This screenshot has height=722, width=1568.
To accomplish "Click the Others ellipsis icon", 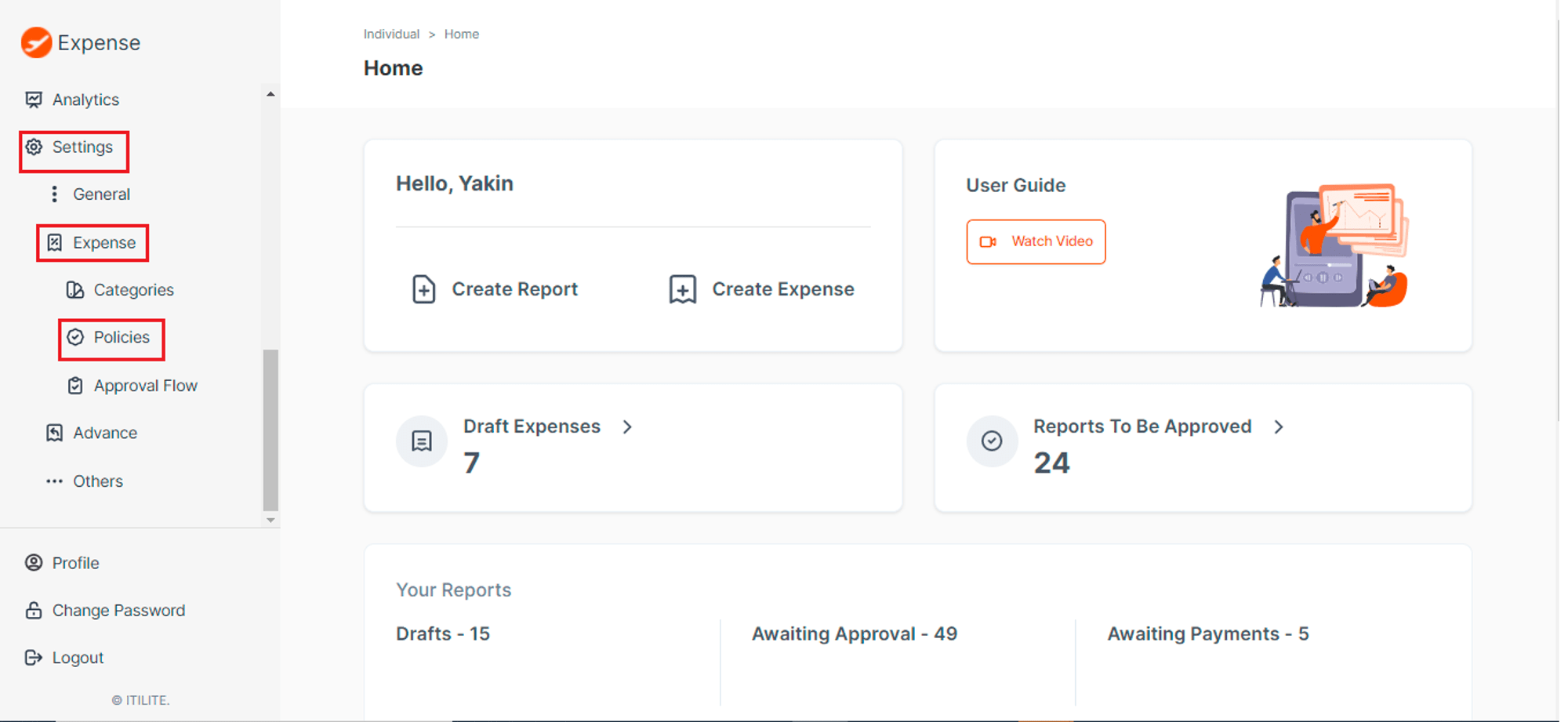I will click(x=54, y=481).
